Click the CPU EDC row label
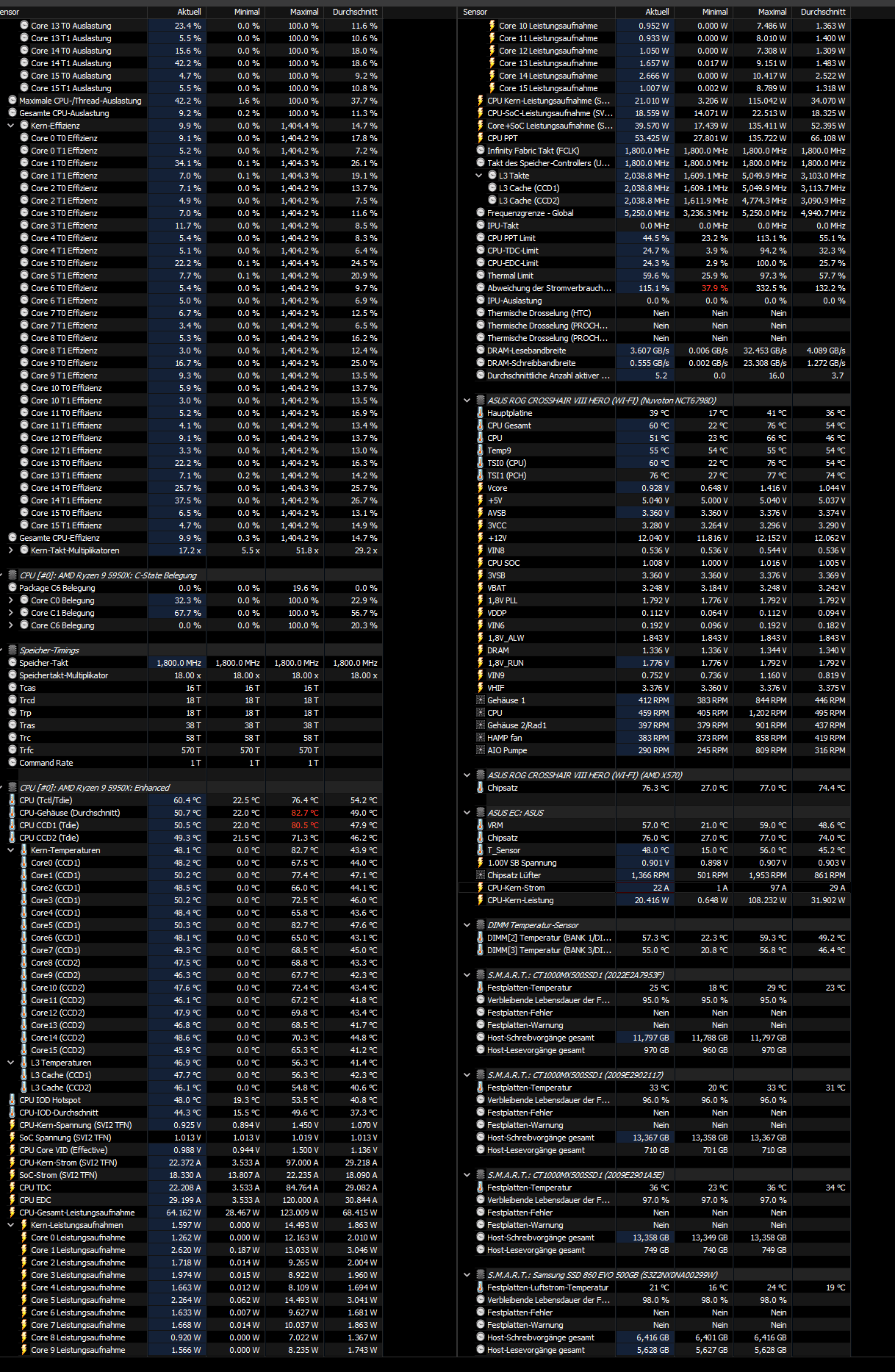 click(35, 1200)
